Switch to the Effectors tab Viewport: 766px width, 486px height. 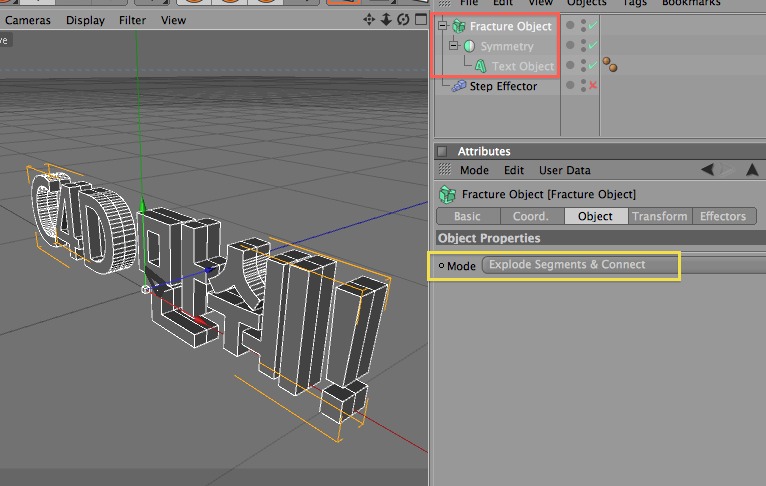click(724, 216)
